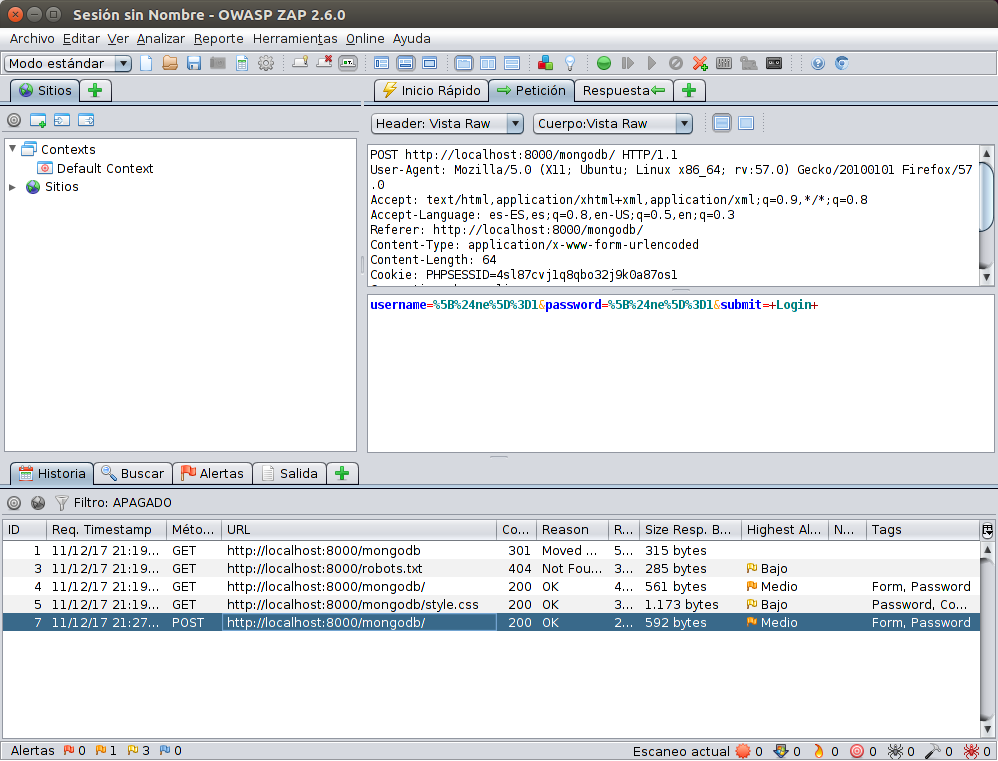Switch to the Respuesta tab
This screenshot has width=998, height=761.
click(x=624, y=90)
